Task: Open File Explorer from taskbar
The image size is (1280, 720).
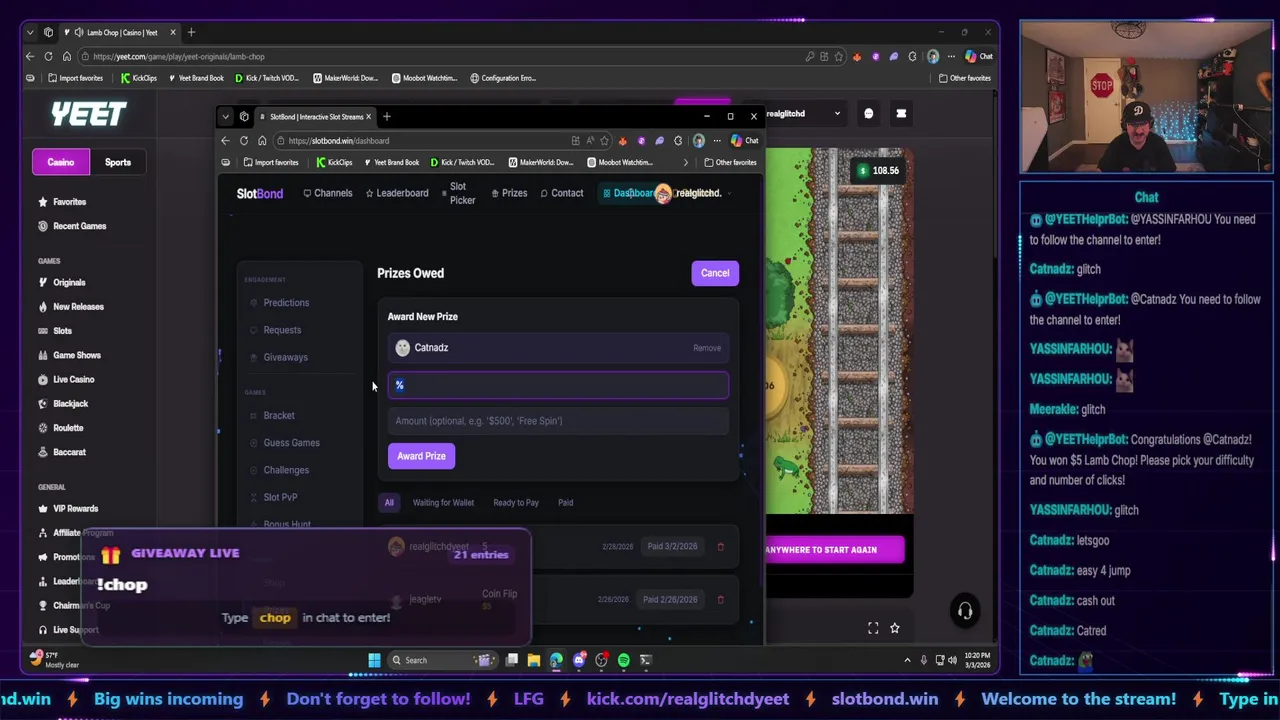Action: [x=534, y=660]
